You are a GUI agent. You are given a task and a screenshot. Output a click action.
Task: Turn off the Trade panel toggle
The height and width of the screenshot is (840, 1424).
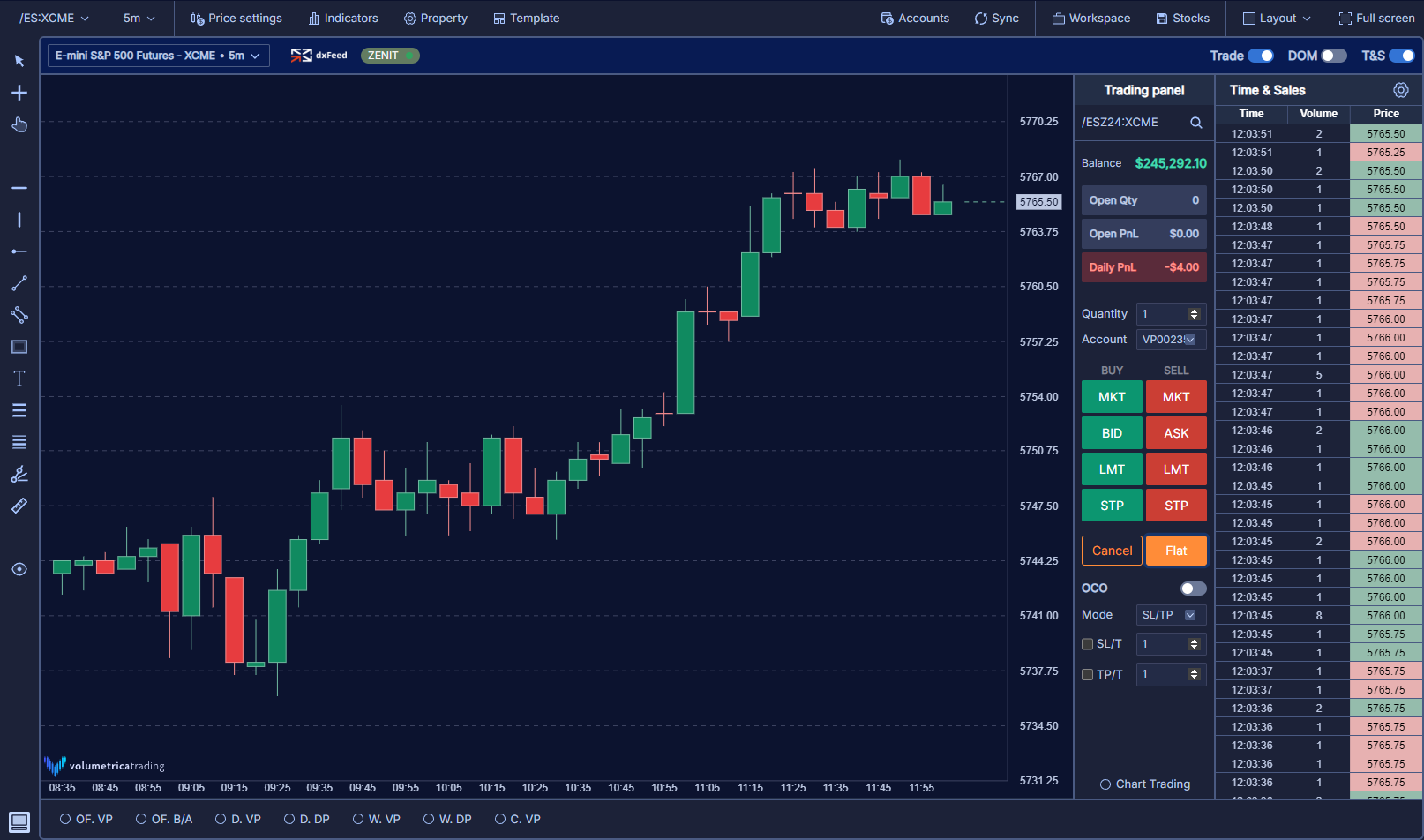(x=1260, y=56)
